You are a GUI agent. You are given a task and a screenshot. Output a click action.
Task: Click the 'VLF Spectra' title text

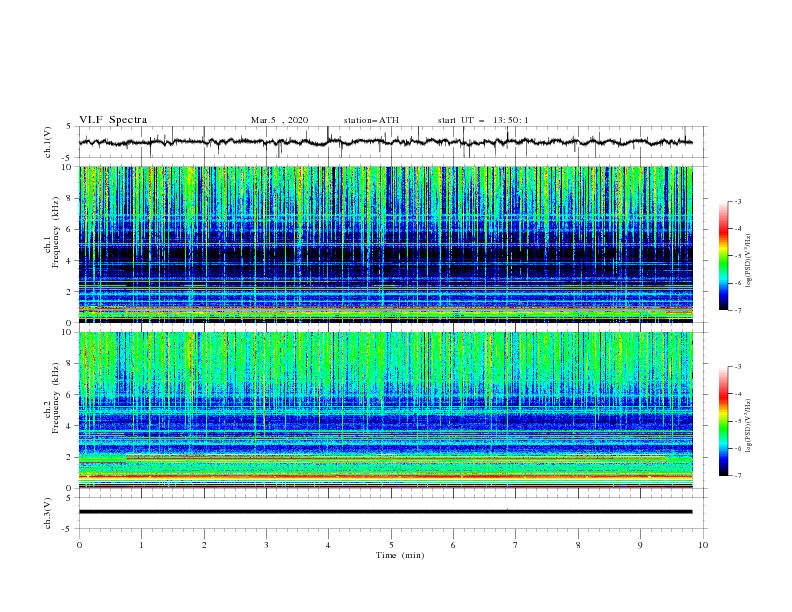point(113,120)
